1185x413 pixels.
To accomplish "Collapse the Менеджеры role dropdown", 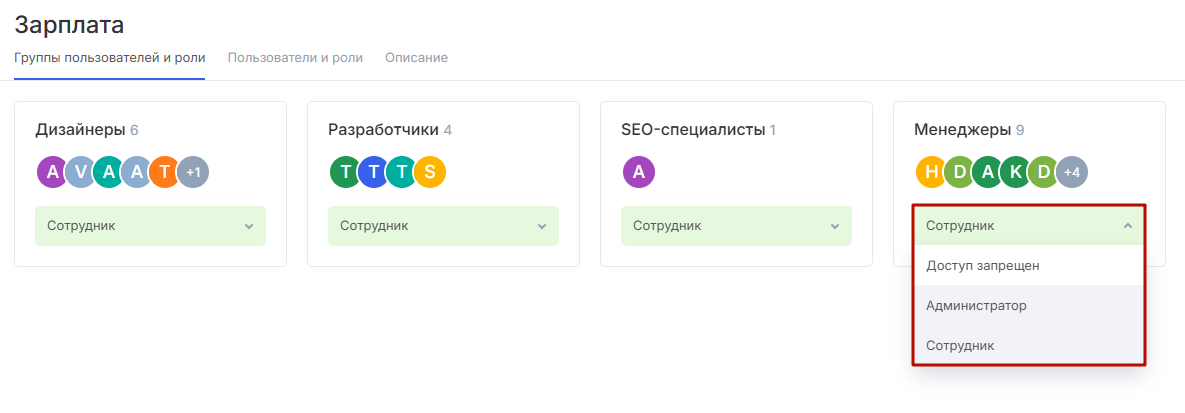I will click(1028, 226).
